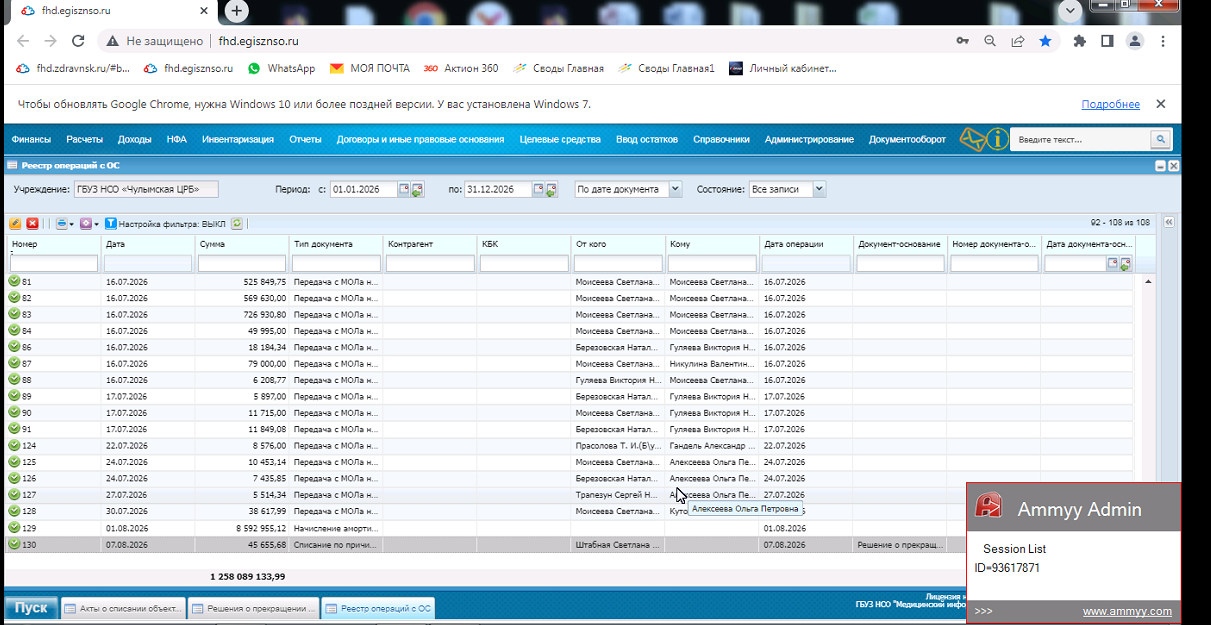Screen dimensions: 1211x625
Task: Open the Расчеты menu
Action: (85, 139)
